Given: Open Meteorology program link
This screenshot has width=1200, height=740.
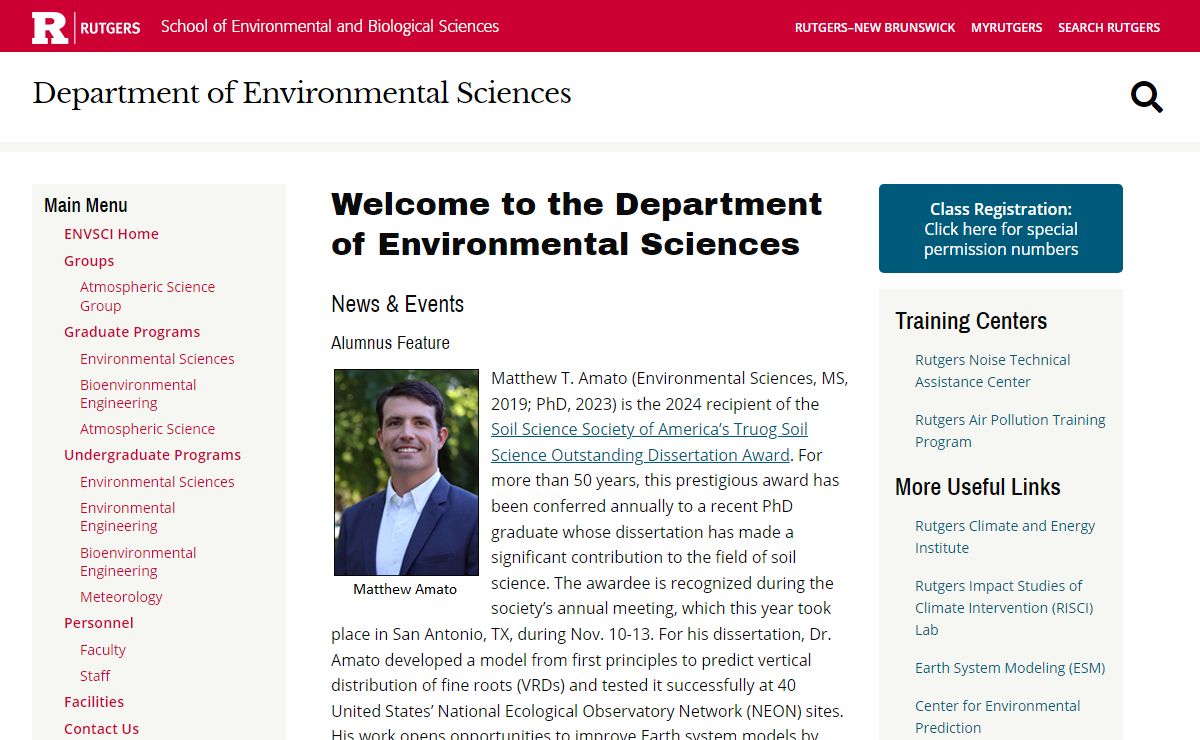Looking at the screenshot, I should point(121,597).
